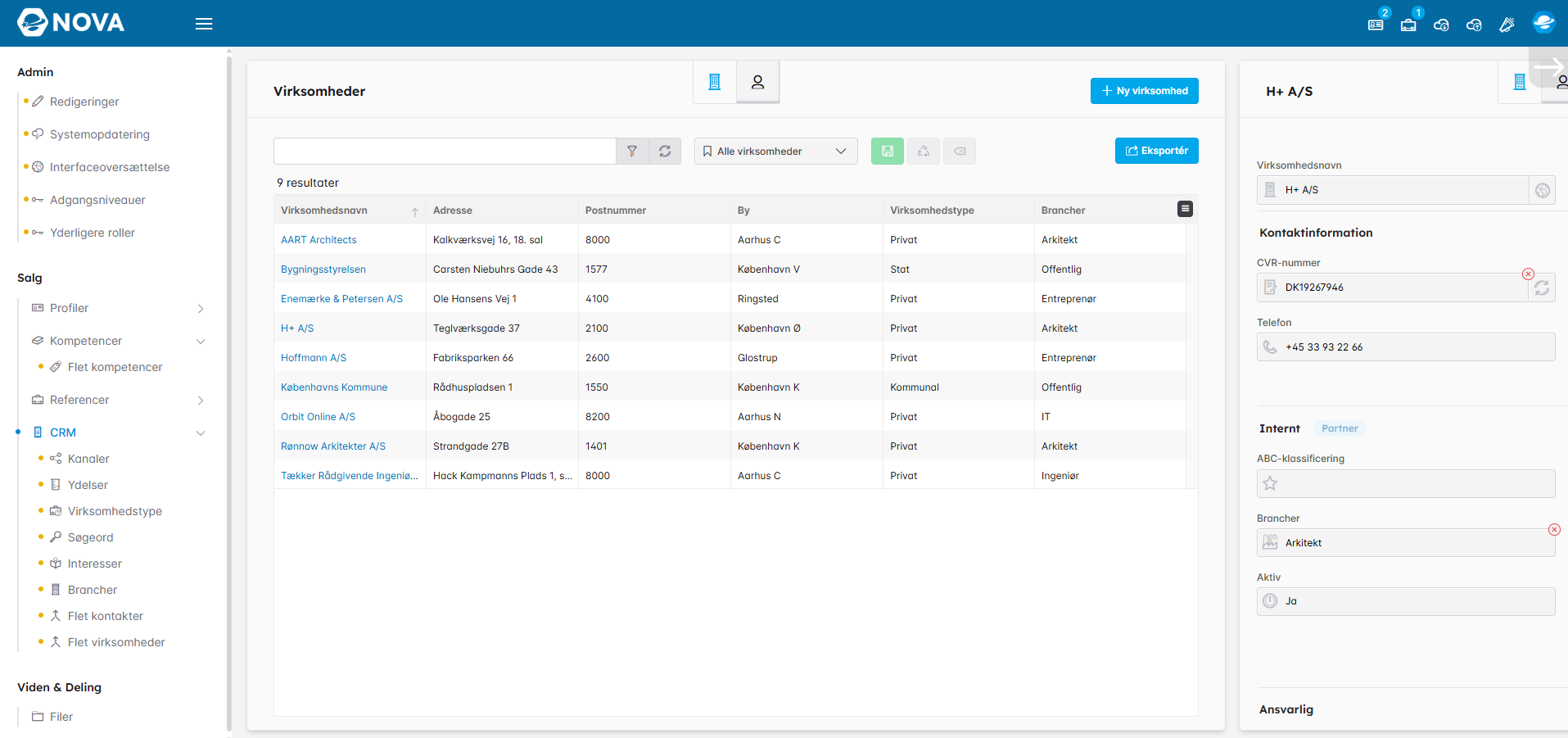Switch to the companies building tab in Virksomheder
1568x738 pixels.
point(715,82)
